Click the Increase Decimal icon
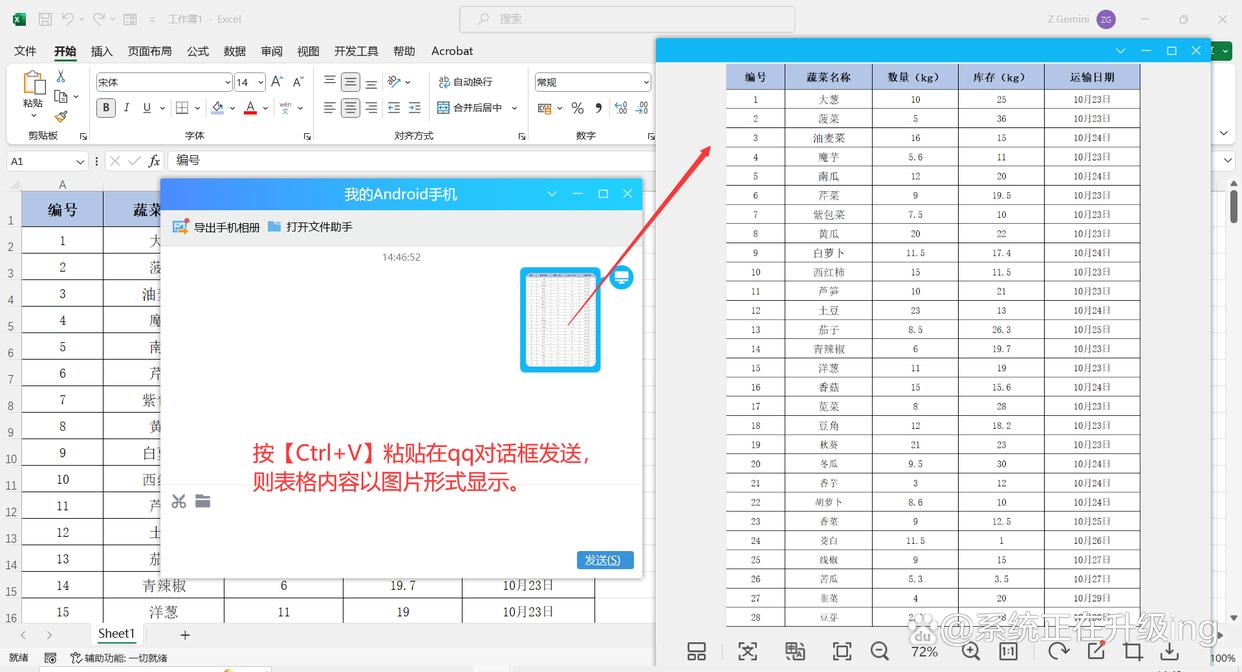 pos(620,108)
